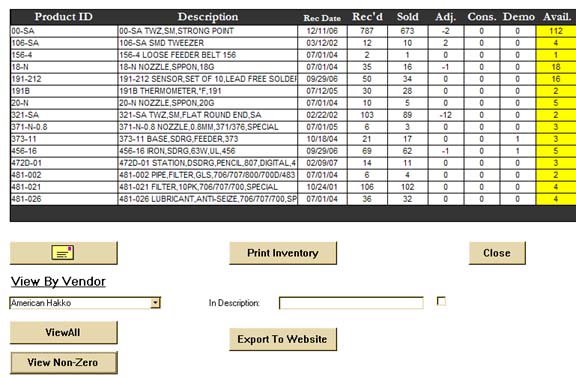Click View Non-Zero button

(x=64, y=363)
